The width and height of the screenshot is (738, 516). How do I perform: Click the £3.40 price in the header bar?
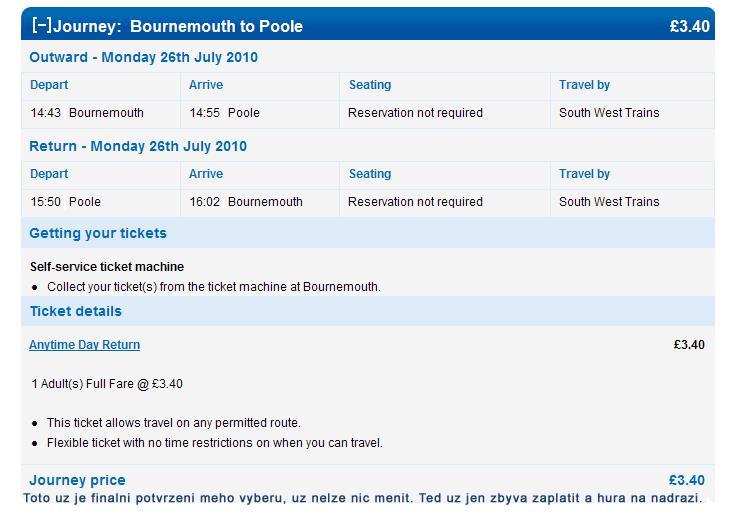(x=690, y=26)
